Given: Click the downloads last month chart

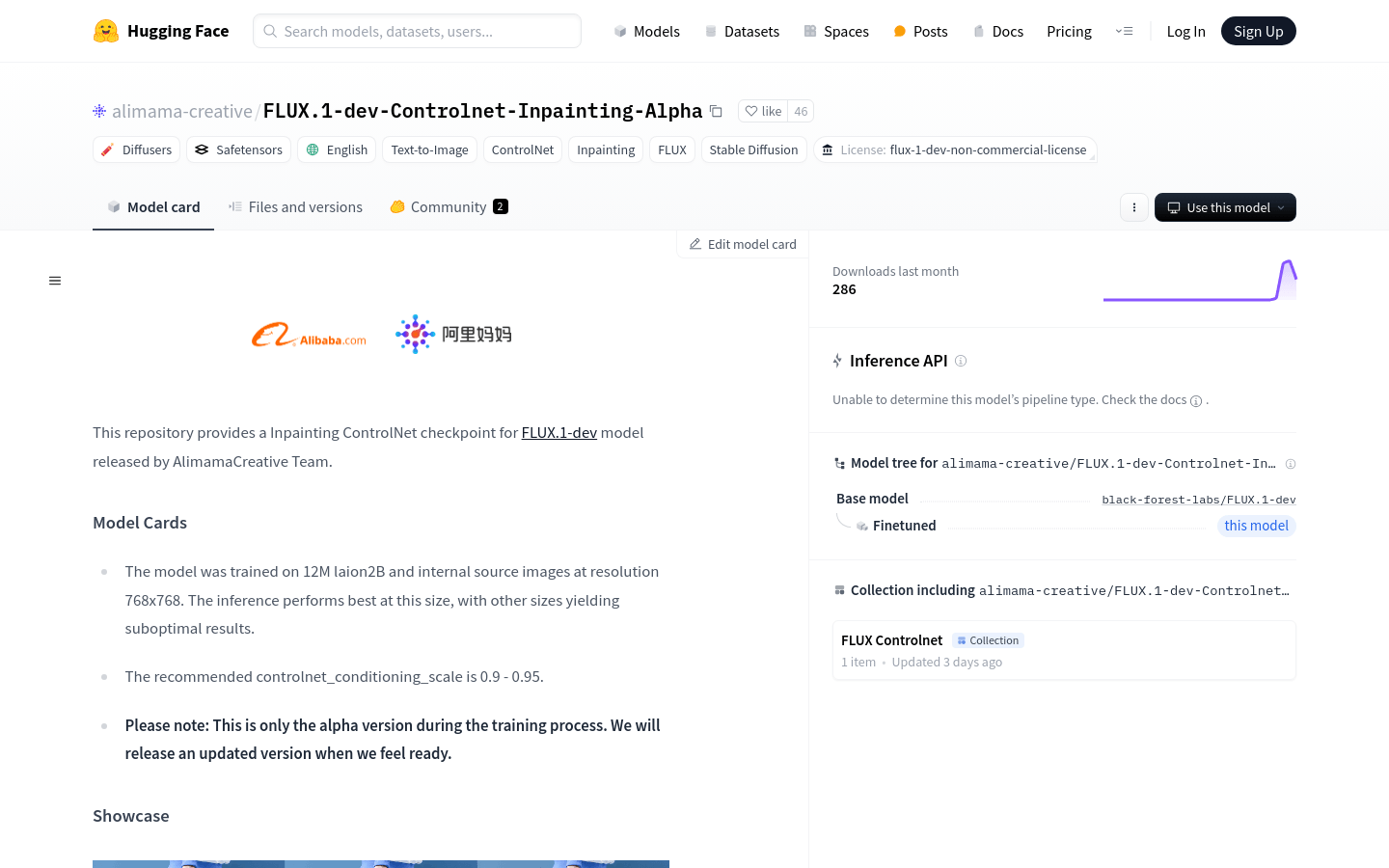Looking at the screenshot, I should pyautogui.click(x=1200, y=281).
